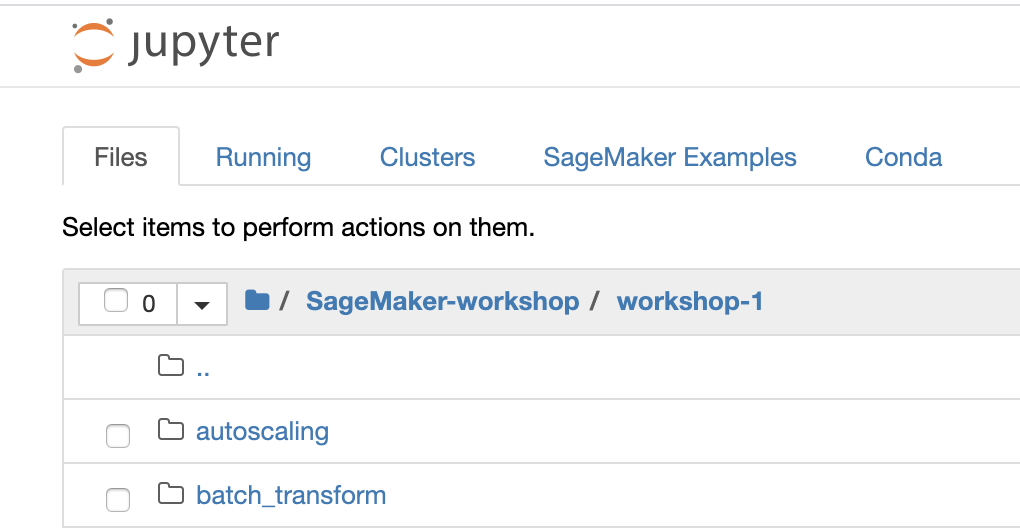
Task: Click the root folder breadcrumb icon
Action: pyautogui.click(x=257, y=300)
